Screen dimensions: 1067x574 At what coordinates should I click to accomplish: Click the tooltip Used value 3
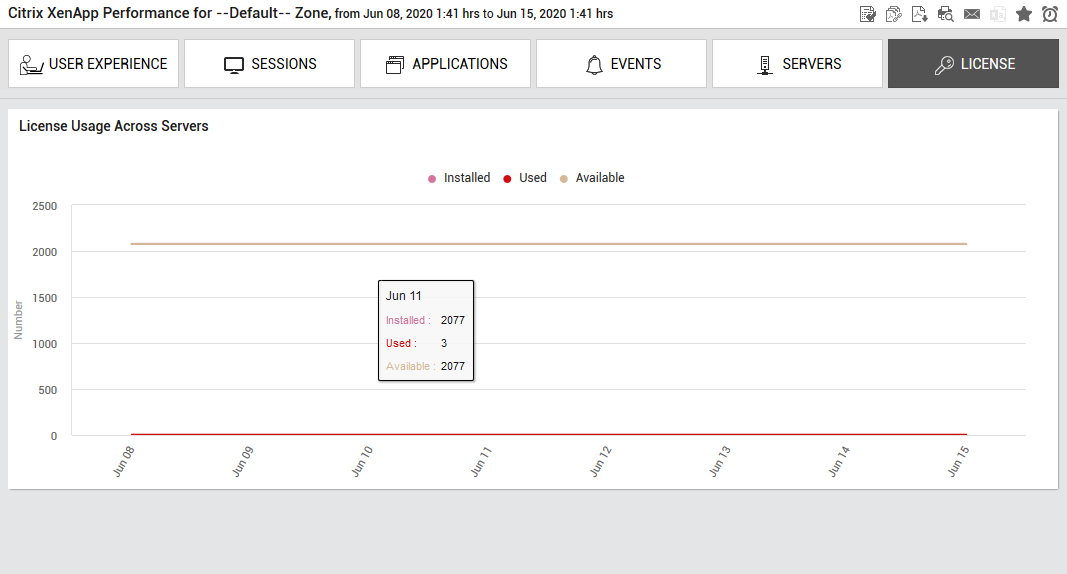pyautogui.click(x=444, y=343)
